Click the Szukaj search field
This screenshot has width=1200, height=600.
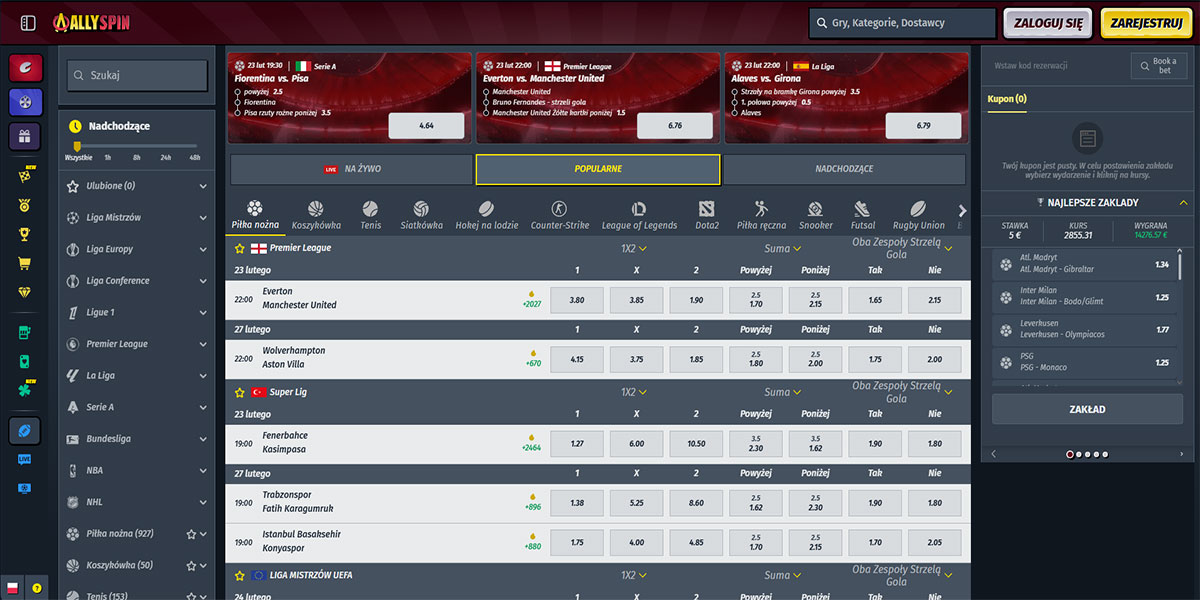pyautogui.click(x=137, y=75)
